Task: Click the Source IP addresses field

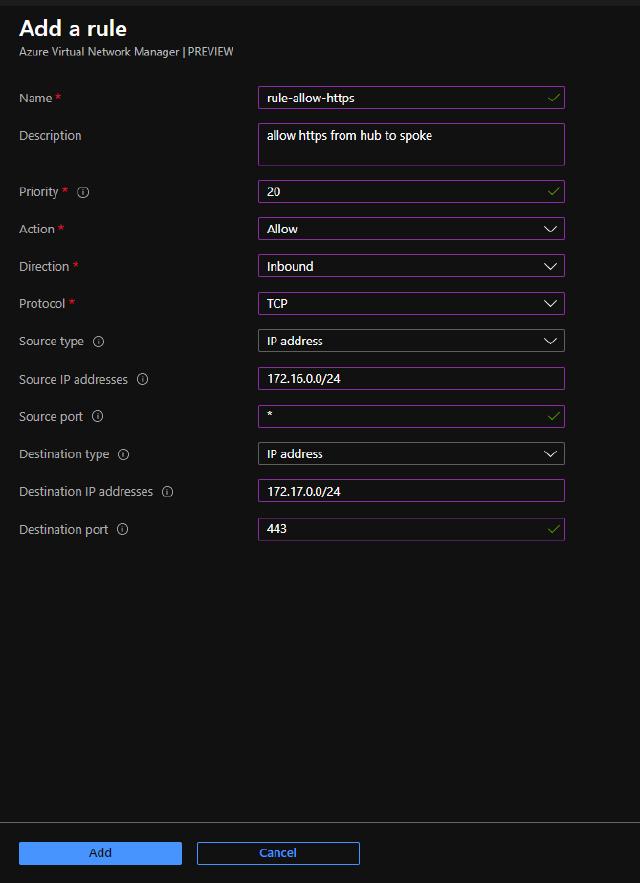Action: tap(411, 379)
